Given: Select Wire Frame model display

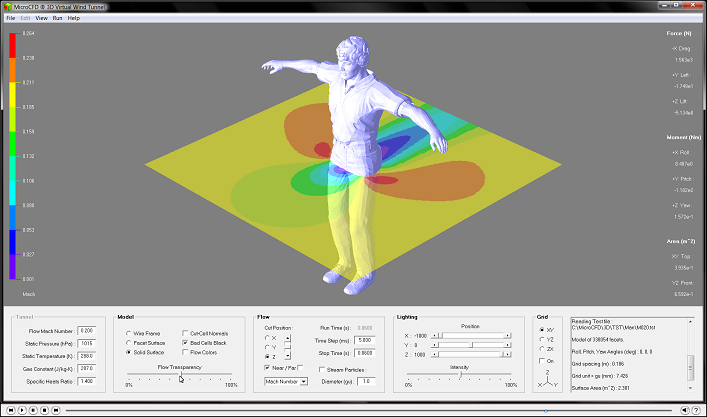Looking at the screenshot, I should [129, 334].
